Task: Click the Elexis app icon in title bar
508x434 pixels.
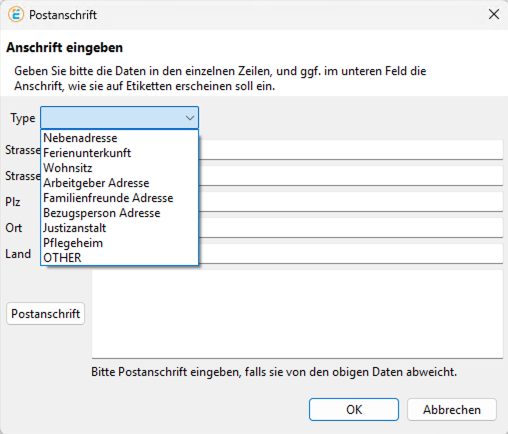Action: pos(16,15)
